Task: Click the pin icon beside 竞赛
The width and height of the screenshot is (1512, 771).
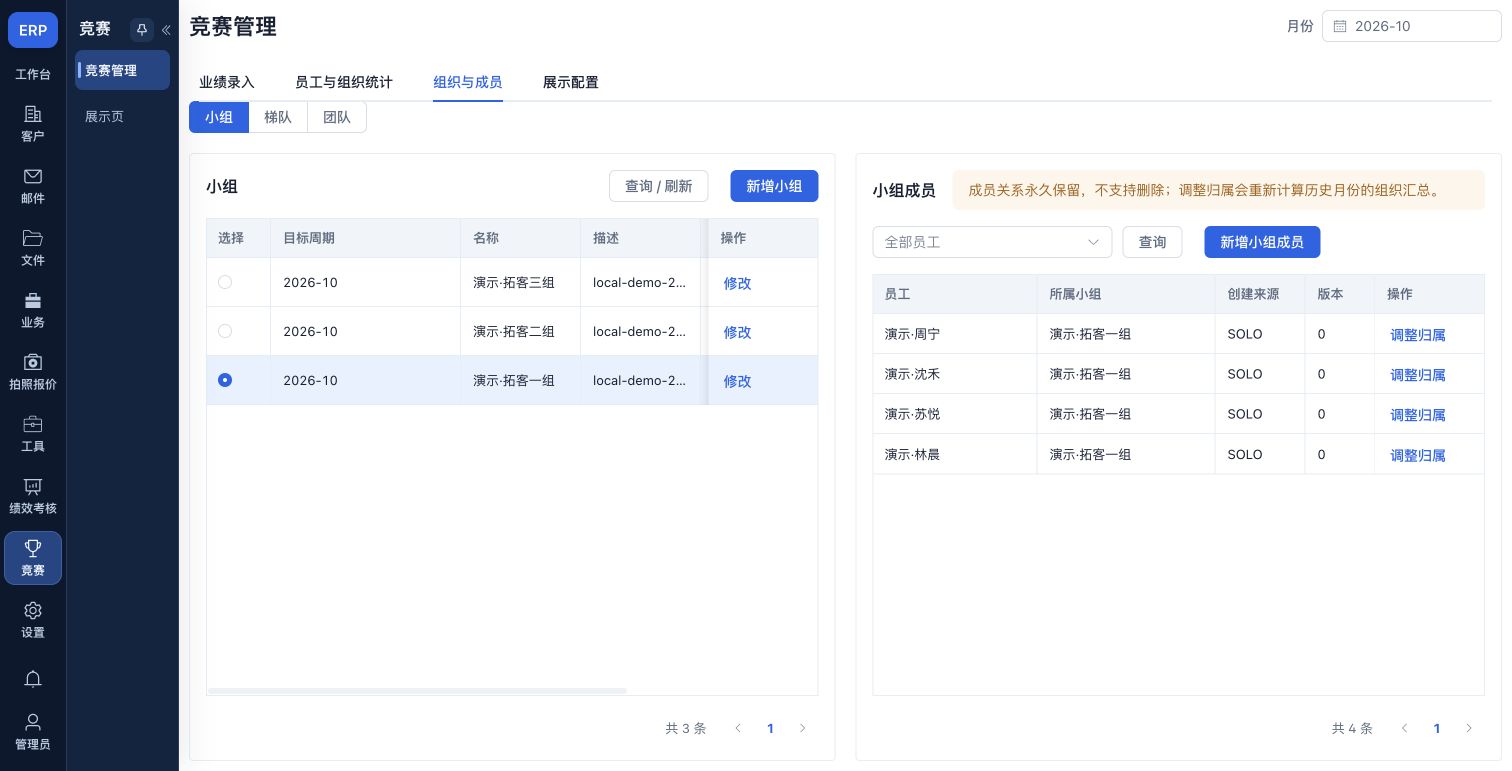Action: click(142, 30)
